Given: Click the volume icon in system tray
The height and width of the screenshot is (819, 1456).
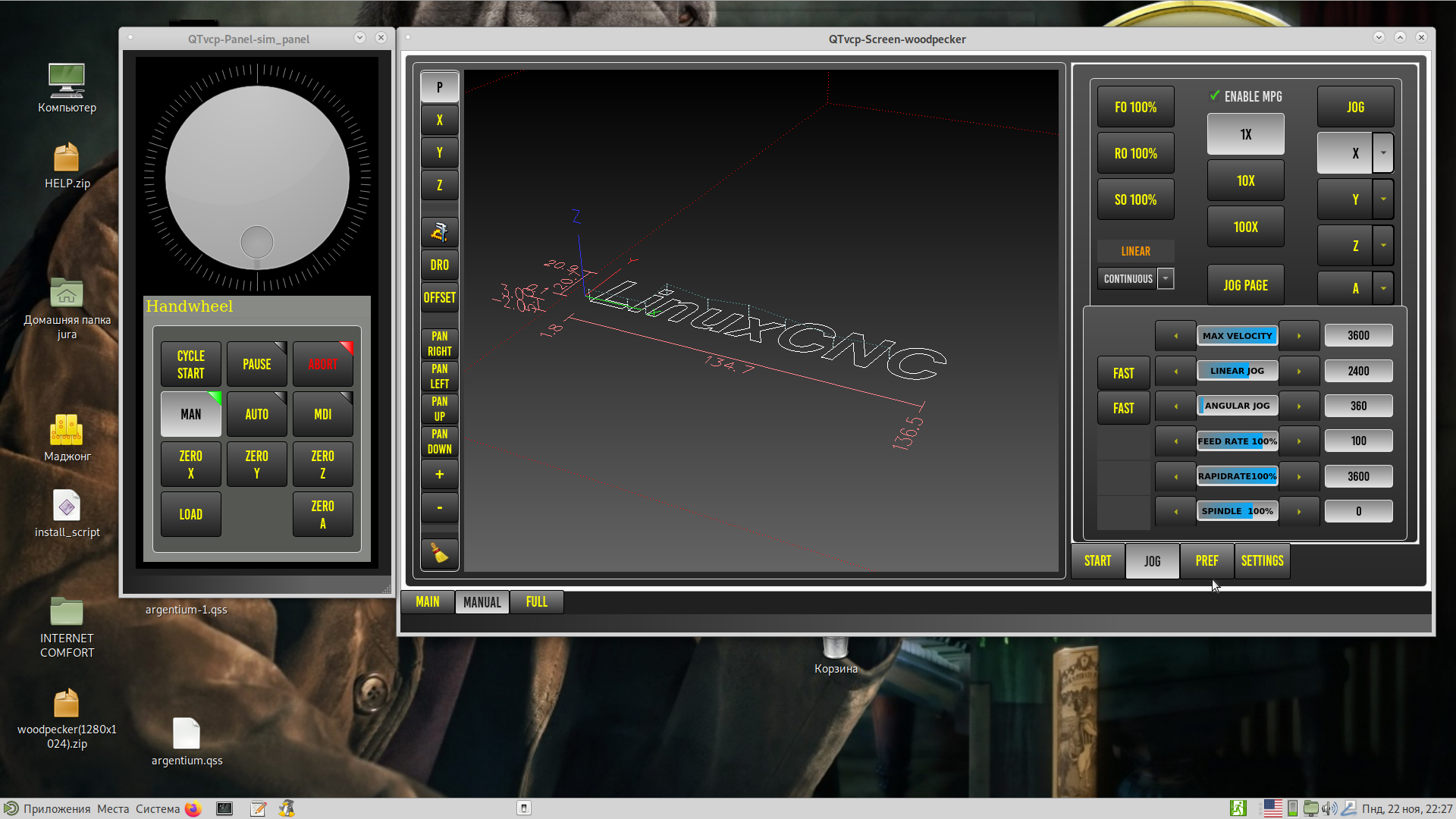Looking at the screenshot, I should click(x=1329, y=808).
